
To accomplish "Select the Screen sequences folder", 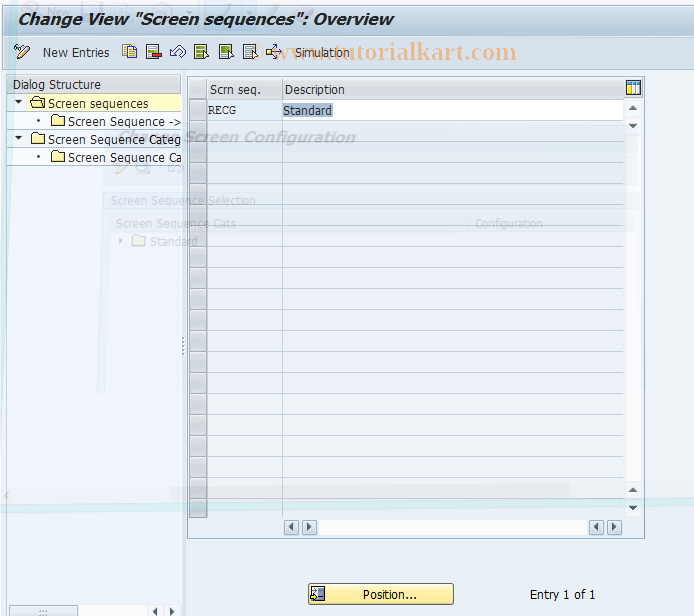I will point(98,104).
